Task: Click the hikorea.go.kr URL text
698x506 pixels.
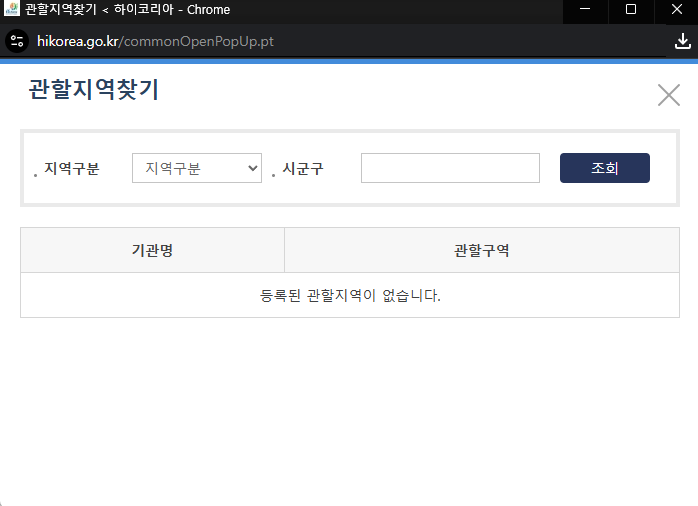Action: click(x=155, y=41)
